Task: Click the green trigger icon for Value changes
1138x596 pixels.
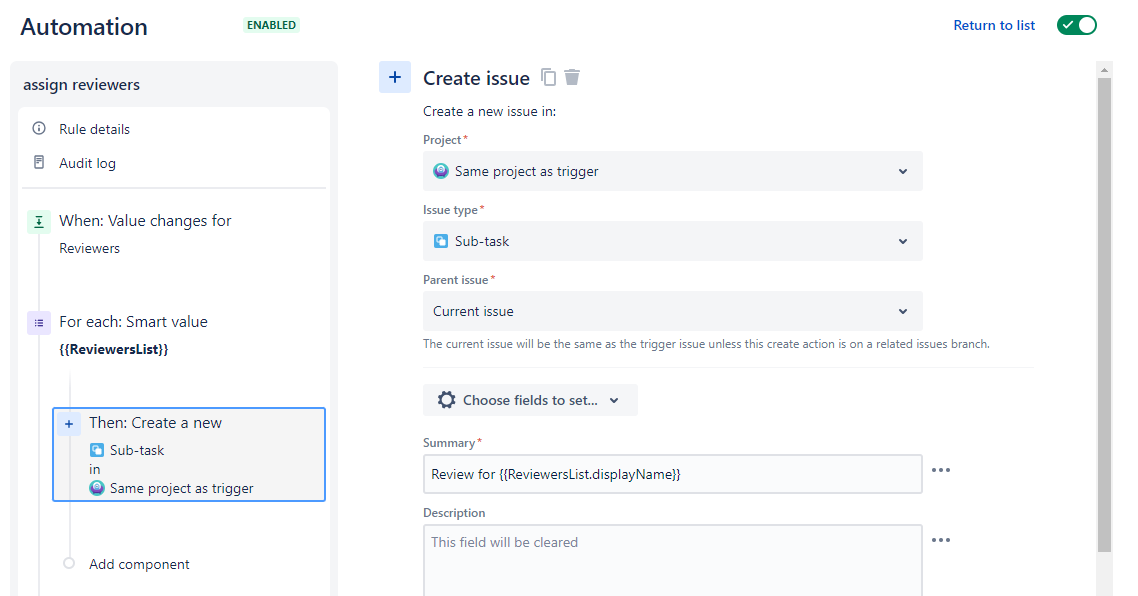Action: point(39,222)
